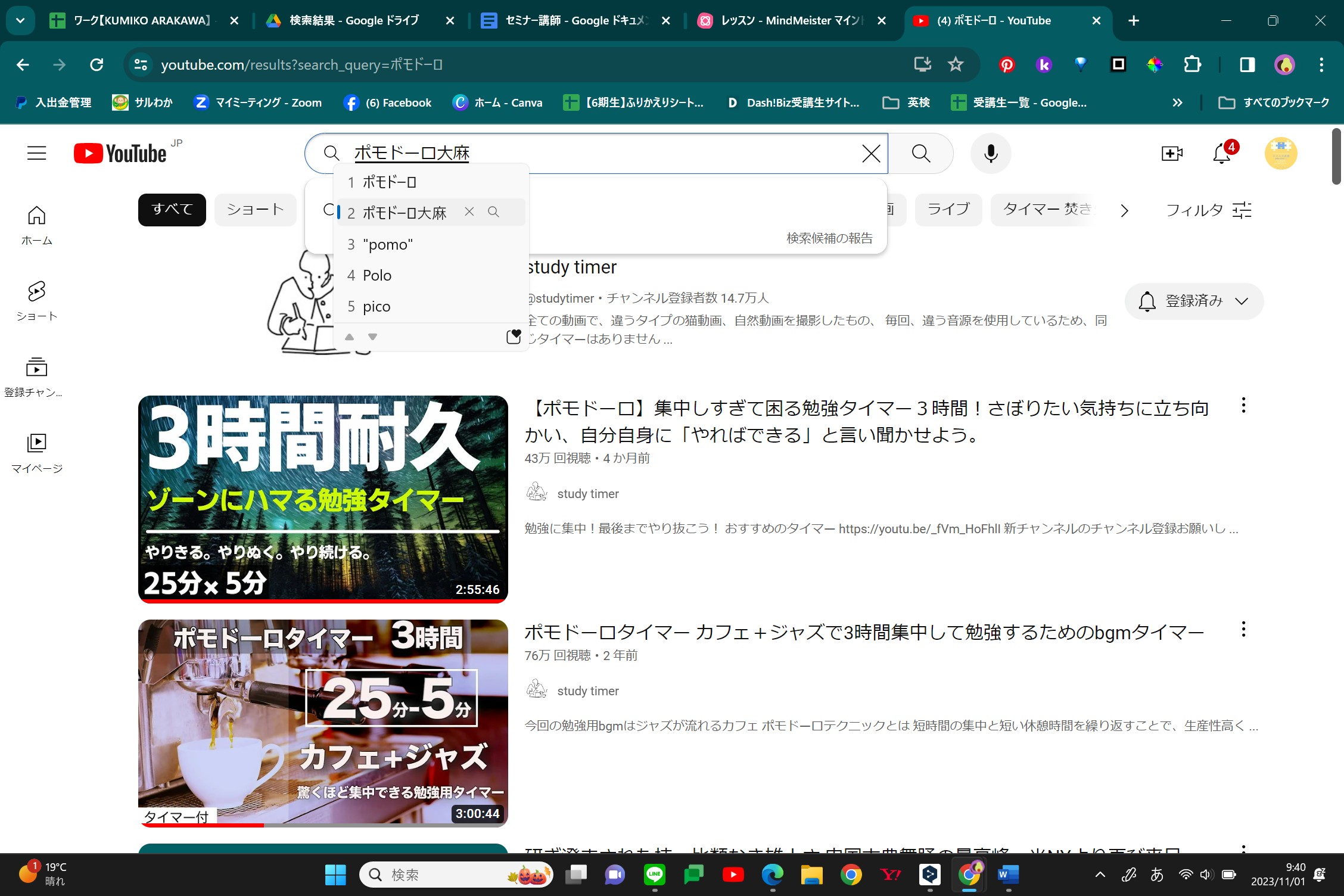Start voice search with the microphone
This screenshot has width=1344, height=896.
tap(991, 153)
